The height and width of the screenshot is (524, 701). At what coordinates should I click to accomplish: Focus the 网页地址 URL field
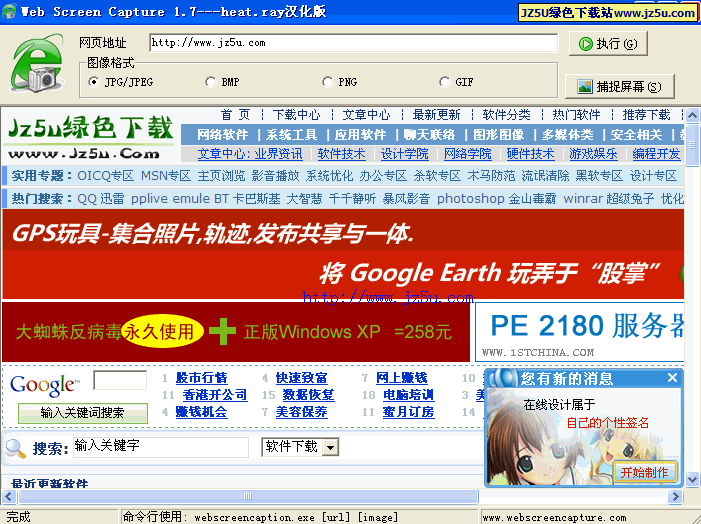tap(354, 43)
